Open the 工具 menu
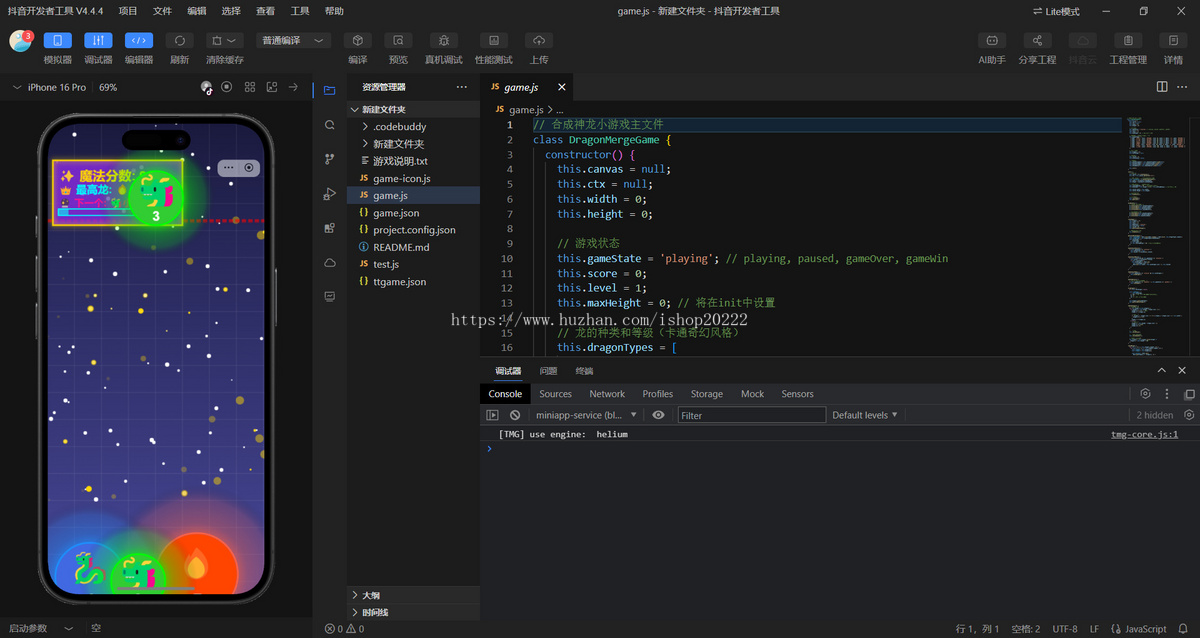 (x=300, y=11)
